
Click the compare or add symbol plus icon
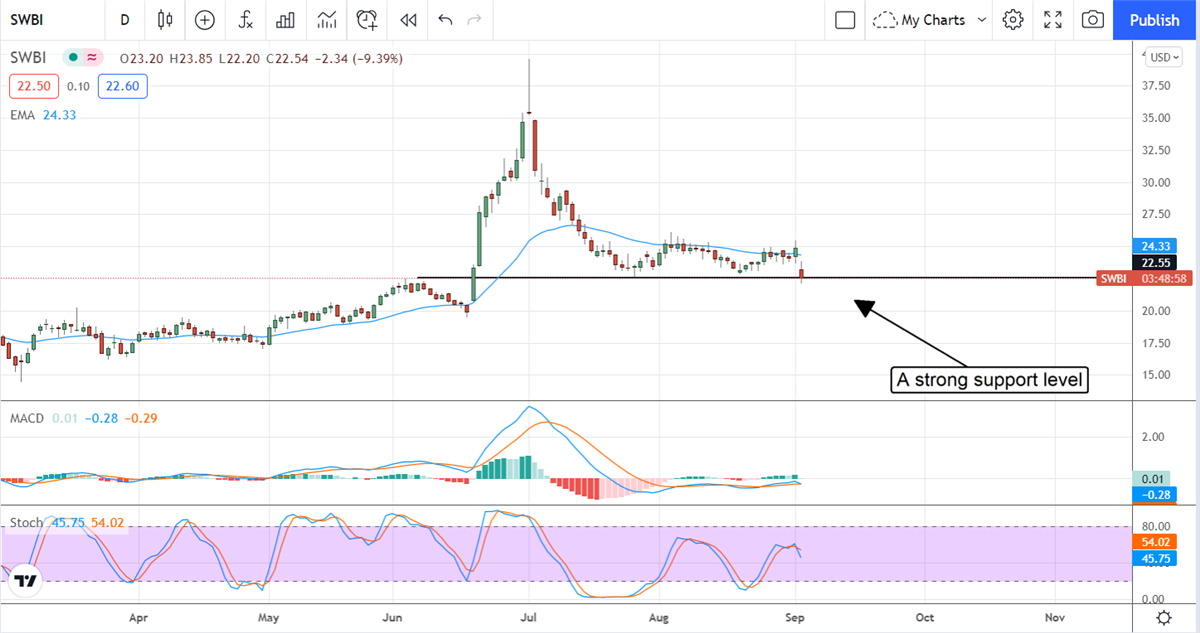click(205, 19)
